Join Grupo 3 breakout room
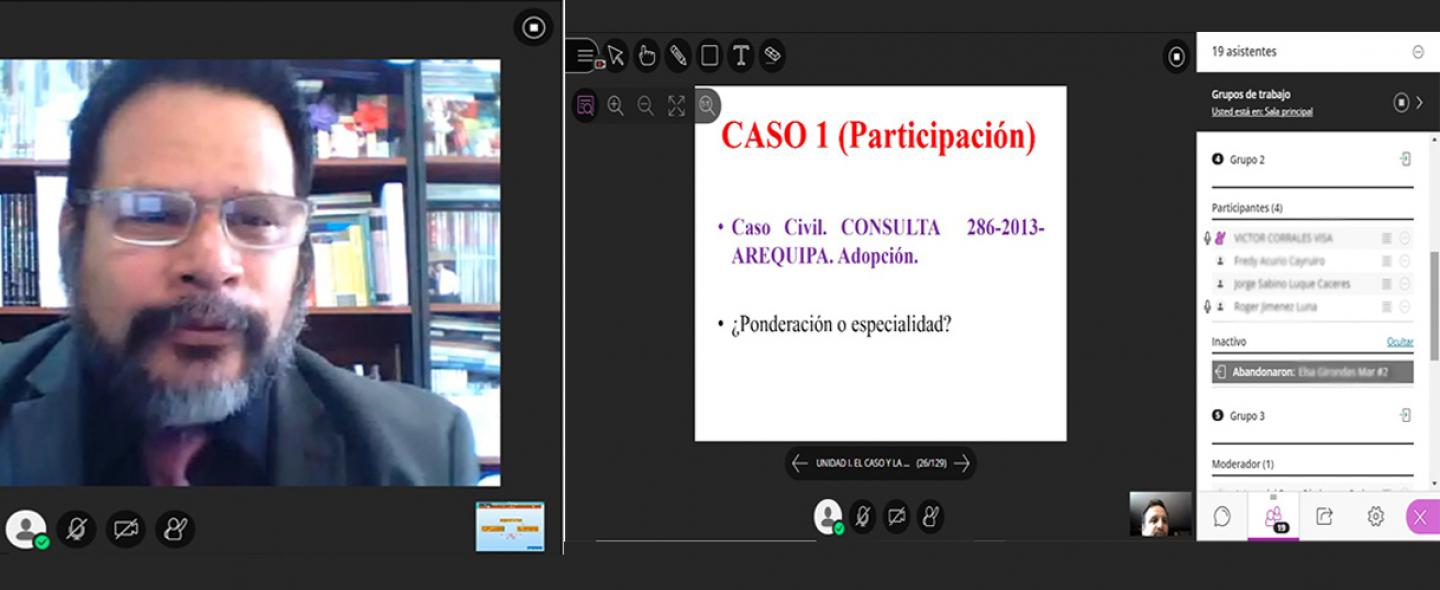 click(1405, 415)
